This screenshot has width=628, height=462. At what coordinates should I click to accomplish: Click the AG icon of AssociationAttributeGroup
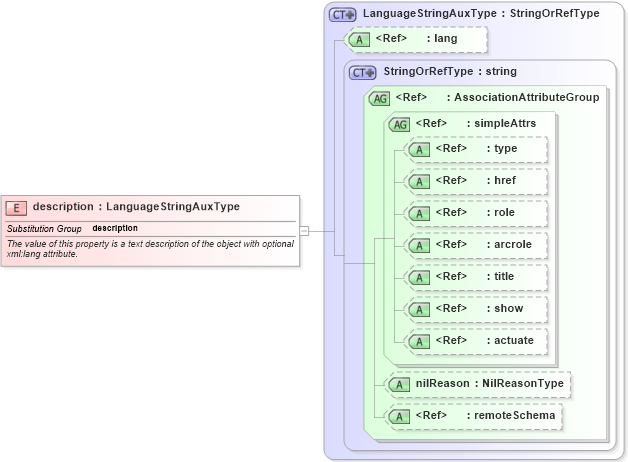pyautogui.click(x=379, y=98)
